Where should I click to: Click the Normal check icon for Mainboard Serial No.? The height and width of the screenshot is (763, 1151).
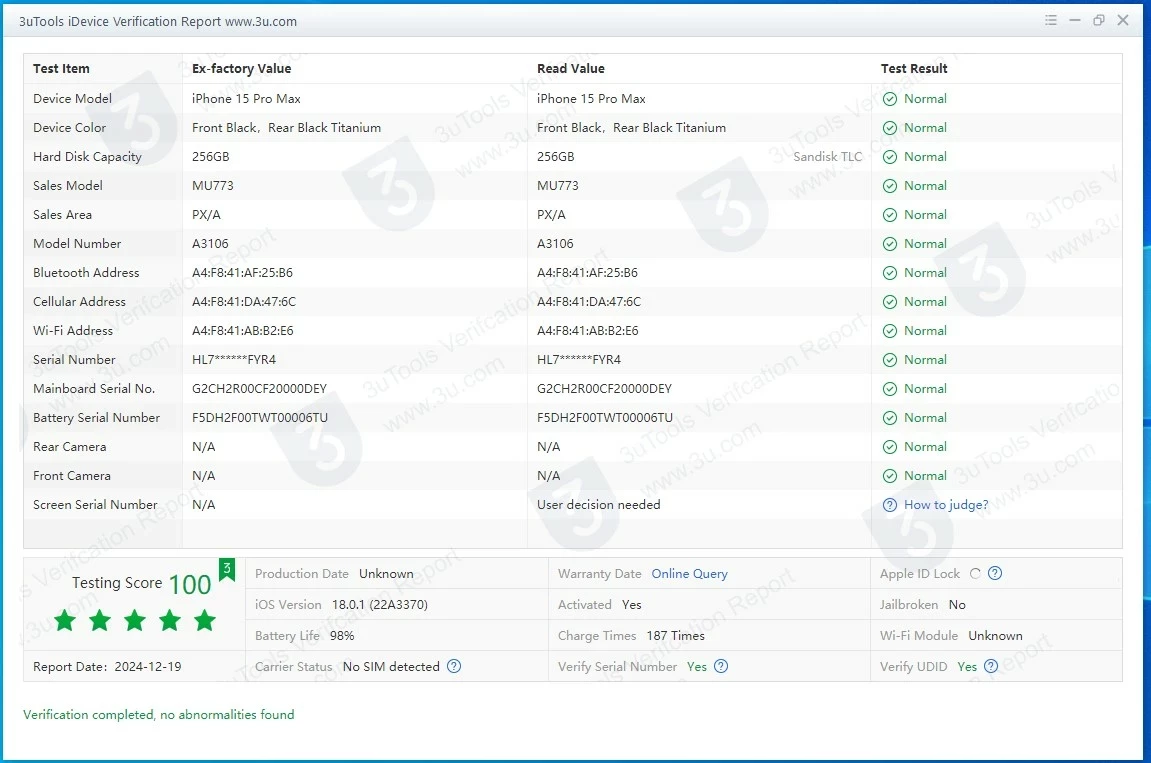click(x=890, y=389)
